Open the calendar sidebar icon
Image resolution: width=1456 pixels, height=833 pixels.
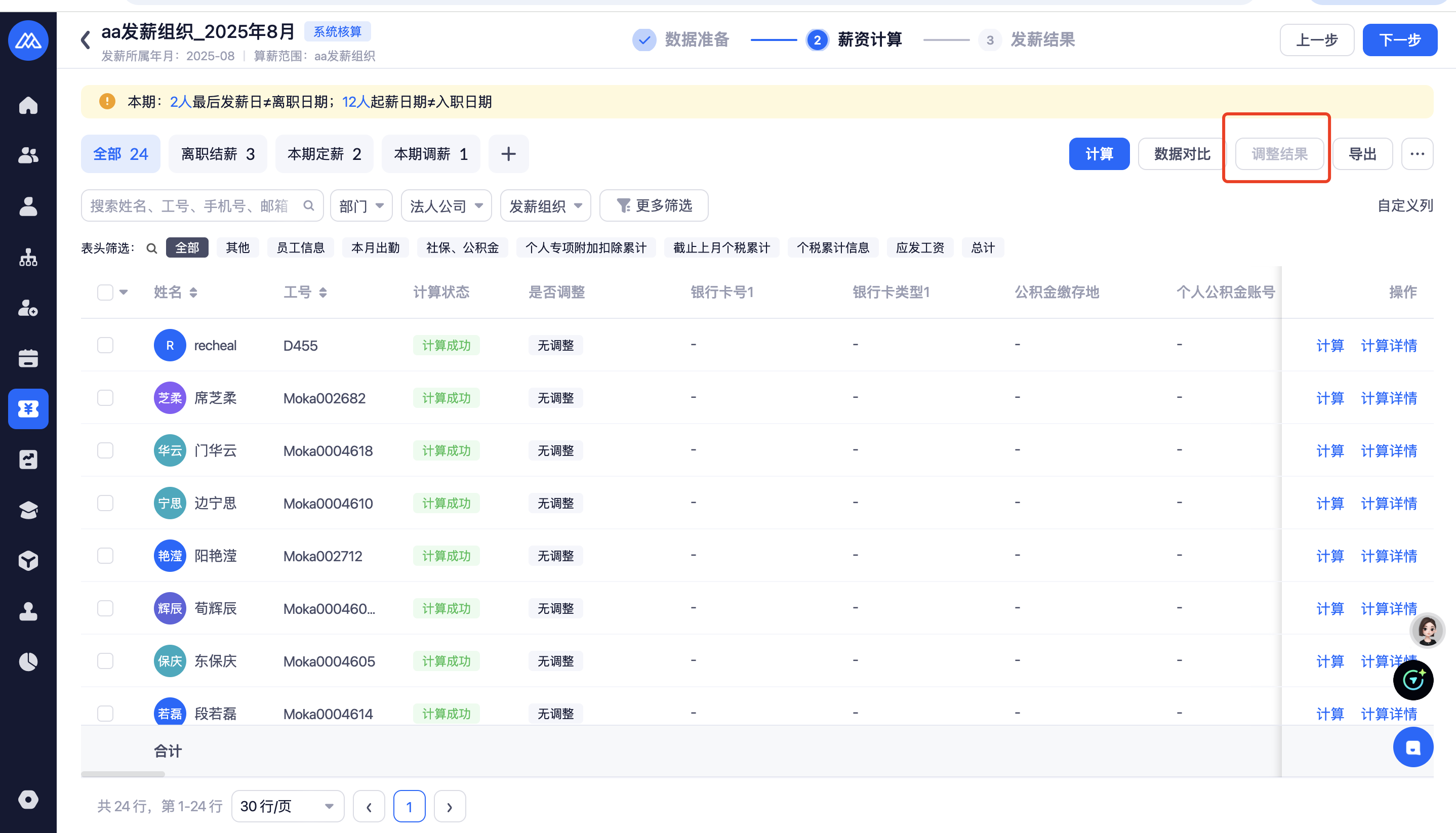(x=28, y=359)
